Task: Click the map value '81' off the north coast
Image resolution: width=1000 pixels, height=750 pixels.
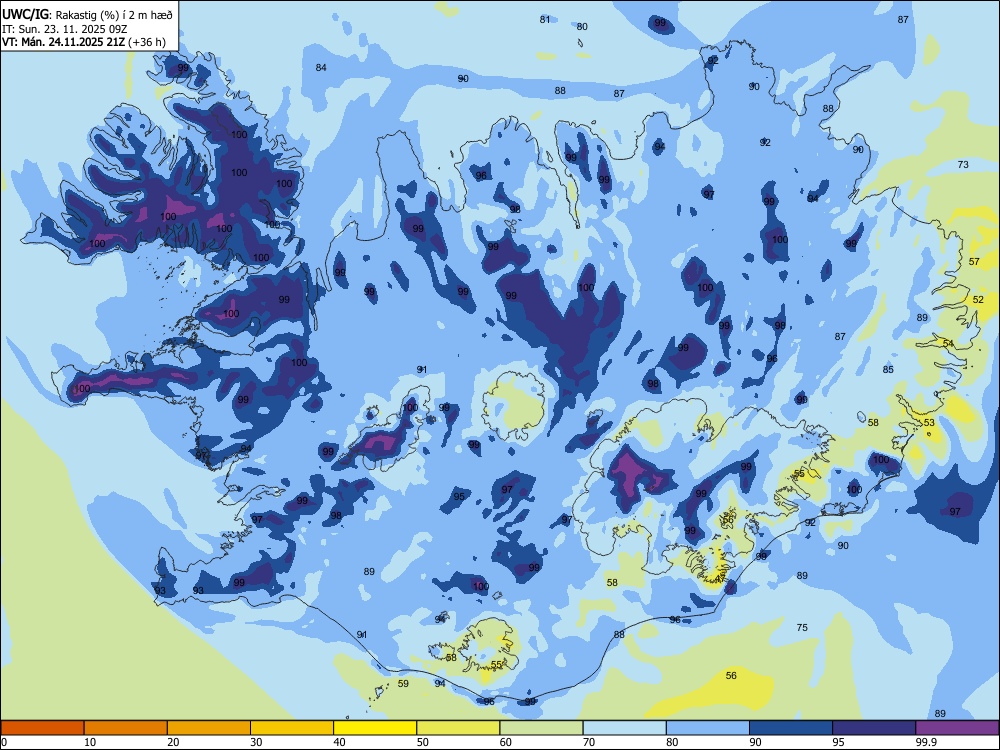Action: [545, 20]
